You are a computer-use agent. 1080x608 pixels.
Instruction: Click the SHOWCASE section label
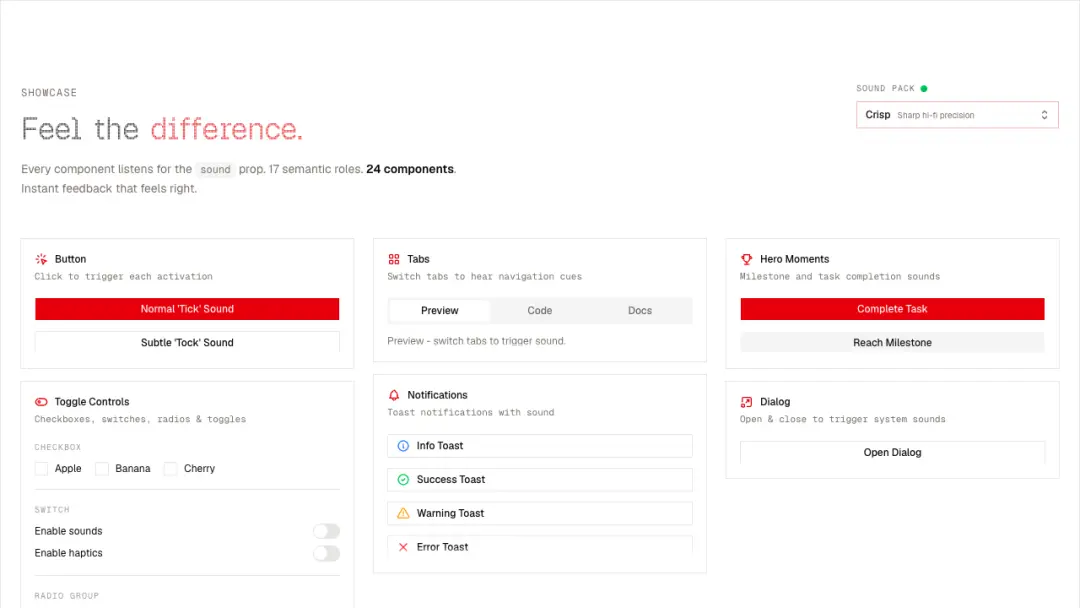pos(49,92)
